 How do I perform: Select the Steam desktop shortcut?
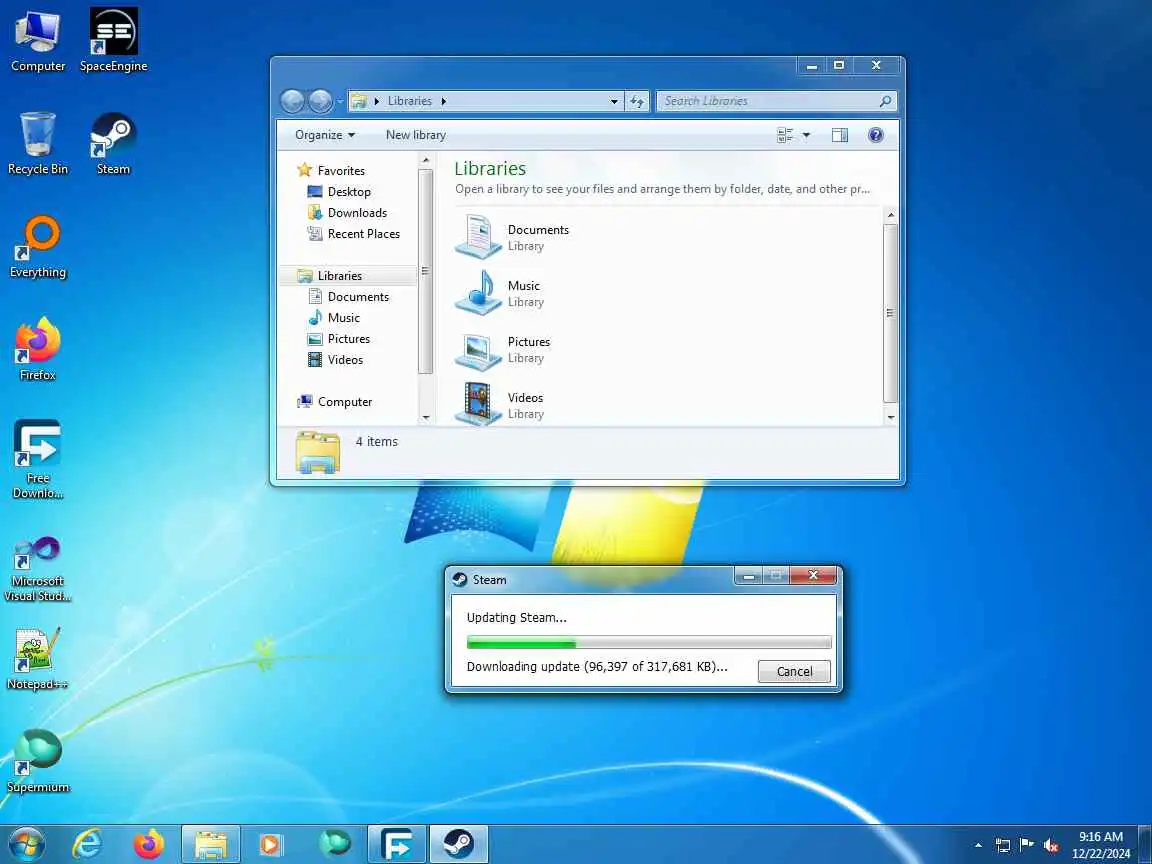pos(113,143)
